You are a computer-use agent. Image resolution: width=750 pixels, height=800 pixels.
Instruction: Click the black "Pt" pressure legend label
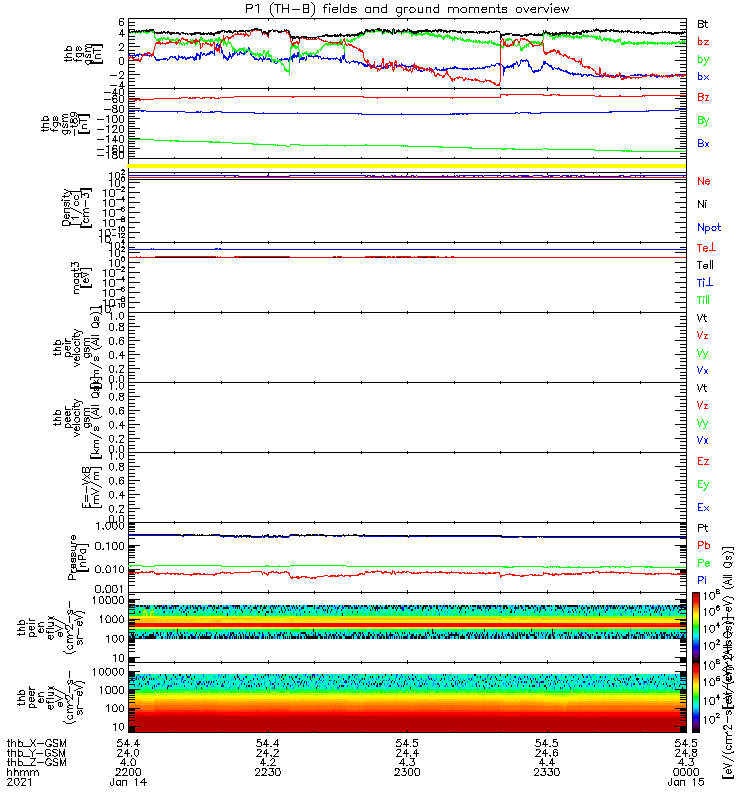tap(703, 528)
